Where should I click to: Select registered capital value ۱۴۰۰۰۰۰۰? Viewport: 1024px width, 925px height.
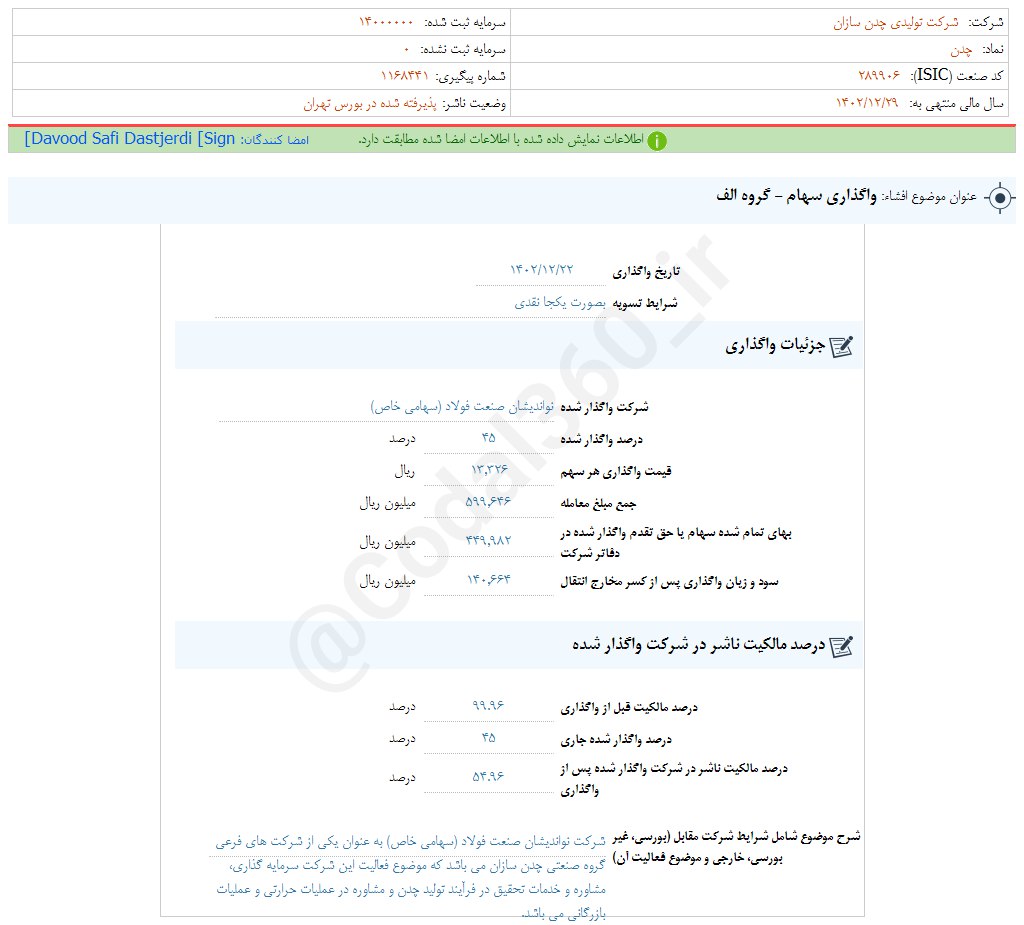[386, 22]
